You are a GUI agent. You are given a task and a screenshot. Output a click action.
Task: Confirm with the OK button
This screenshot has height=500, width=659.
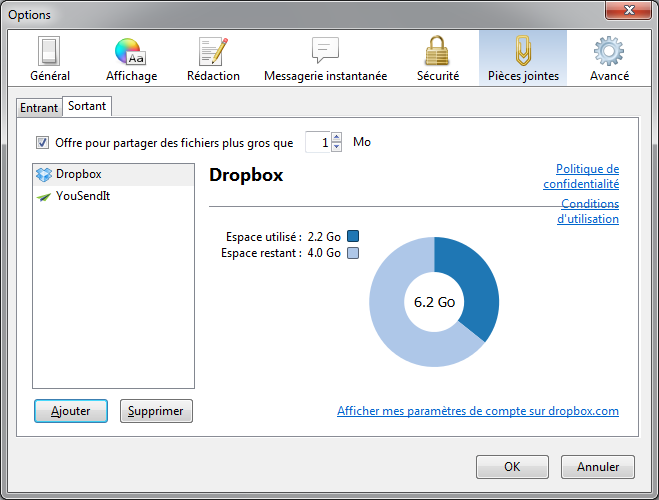point(512,467)
